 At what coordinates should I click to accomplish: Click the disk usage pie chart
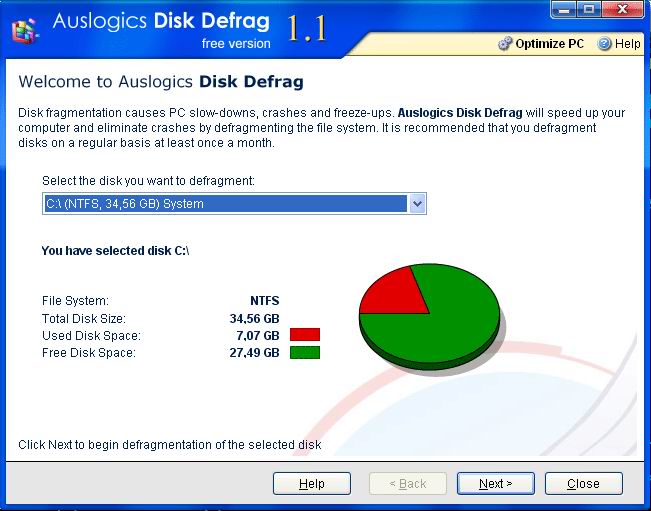[x=430, y=317]
